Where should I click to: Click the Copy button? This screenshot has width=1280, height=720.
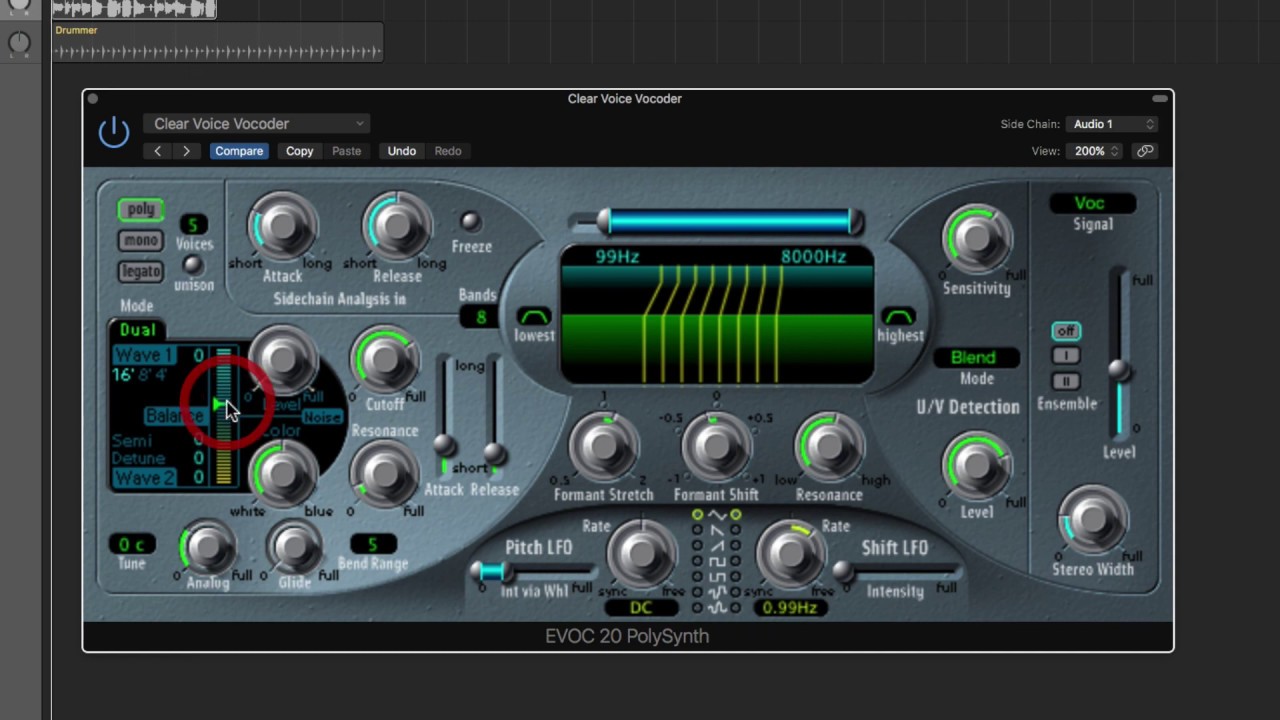300,151
